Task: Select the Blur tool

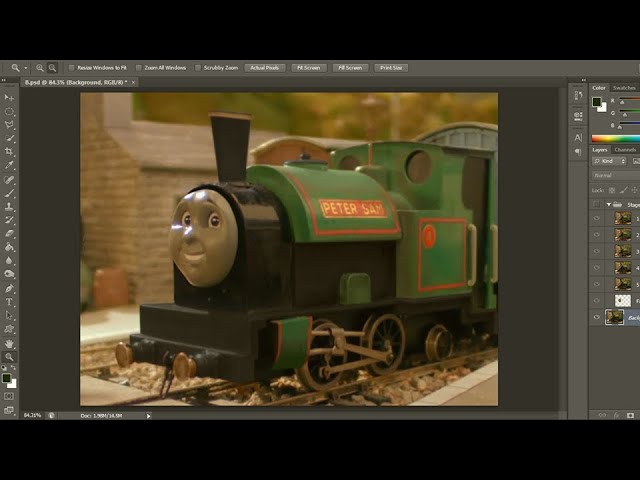Action: click(9, 261)
